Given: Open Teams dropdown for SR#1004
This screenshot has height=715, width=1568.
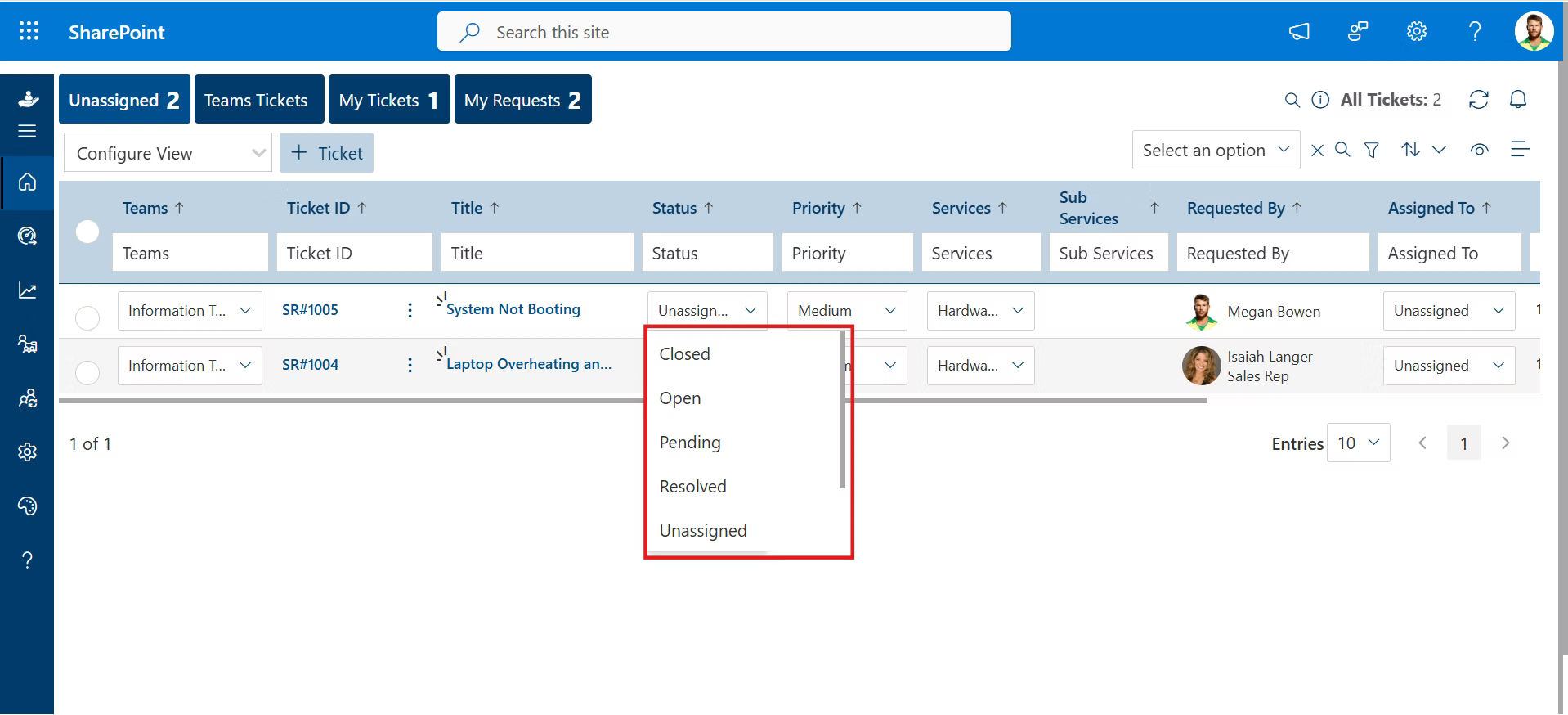Looking at the screenshot, I should click(190, 366).
